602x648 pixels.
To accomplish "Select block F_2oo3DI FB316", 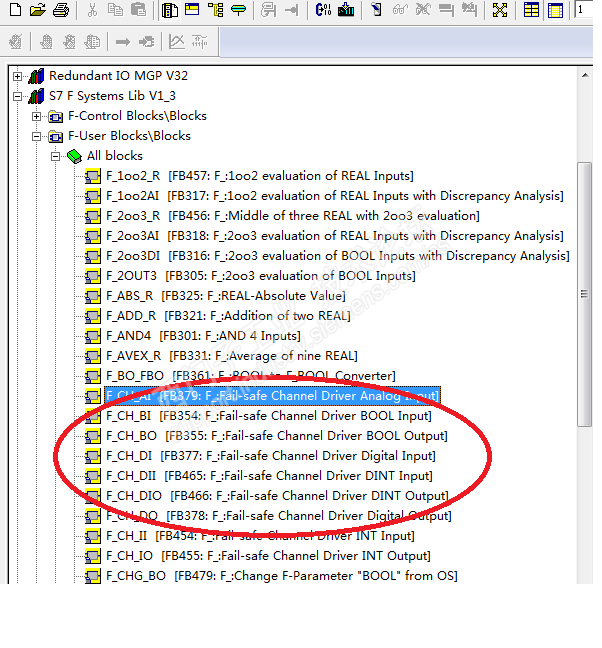I will 338,256.
